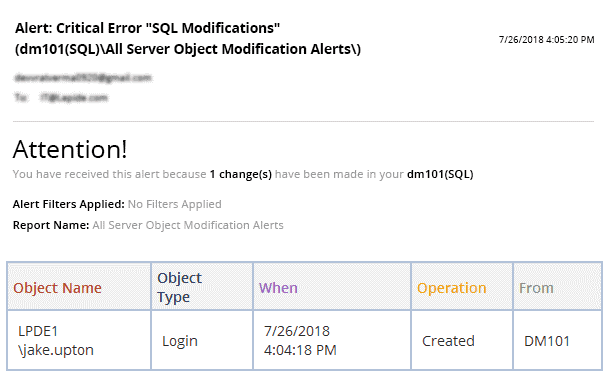Select the Created operation cell
The image size is (612, 382).
[462, 340]
